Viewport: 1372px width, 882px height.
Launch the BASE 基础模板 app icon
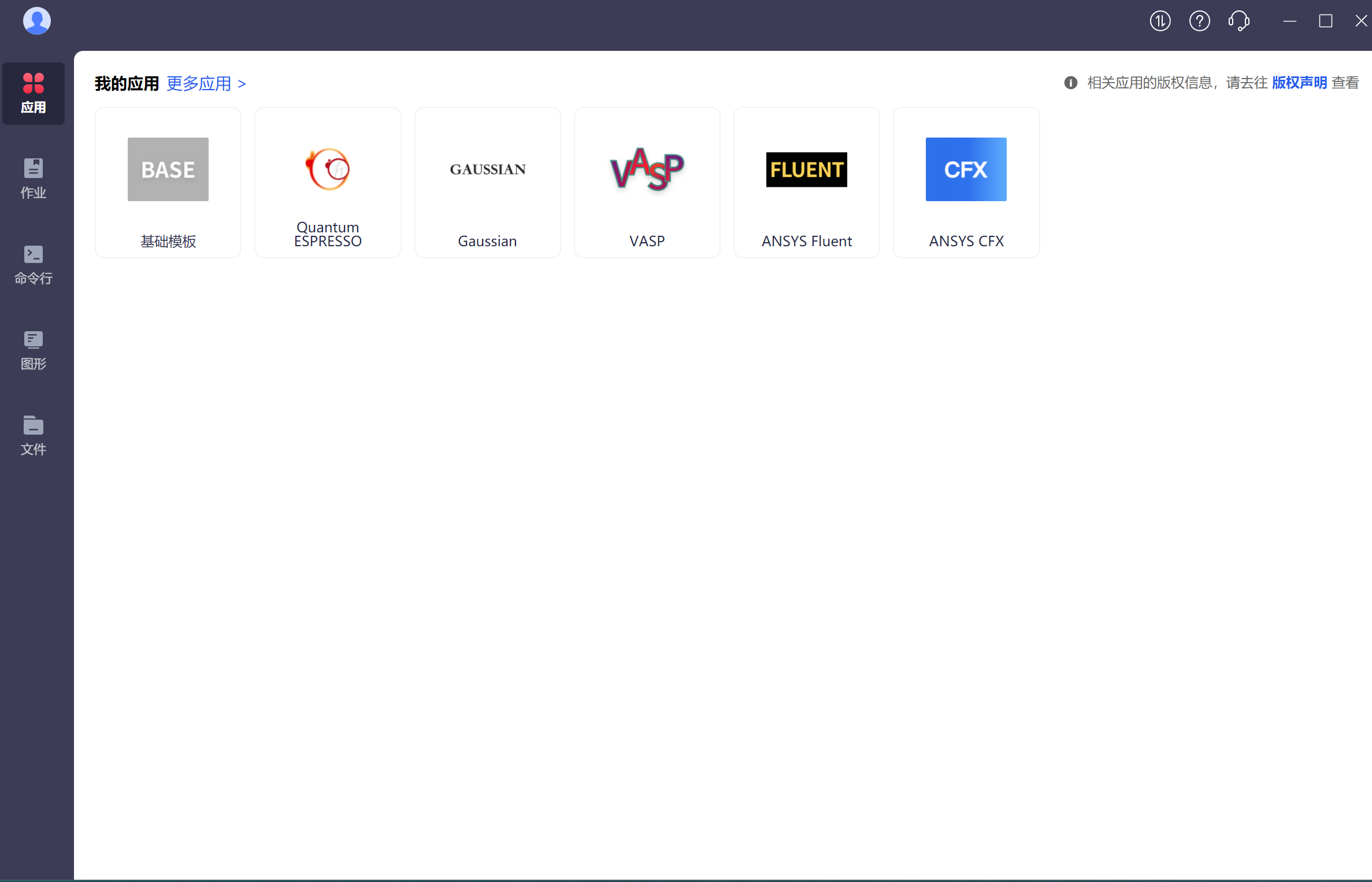[168, 169]
